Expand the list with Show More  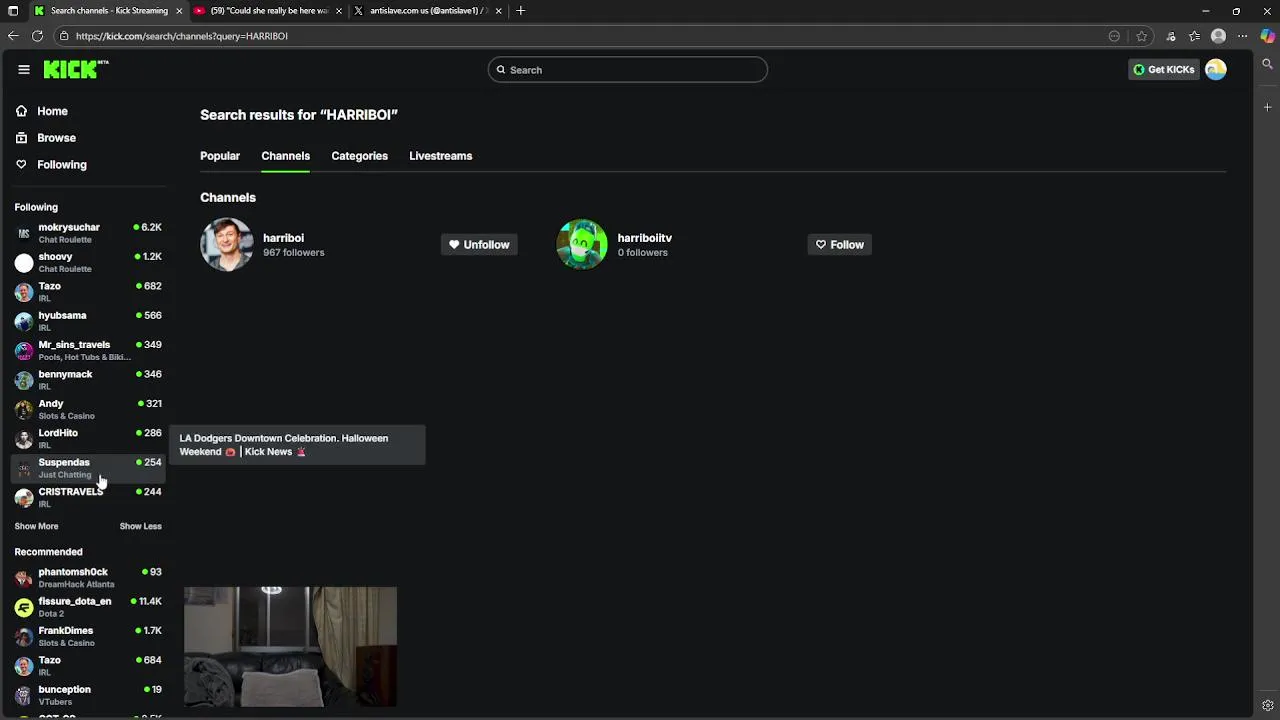coord(36,526)
